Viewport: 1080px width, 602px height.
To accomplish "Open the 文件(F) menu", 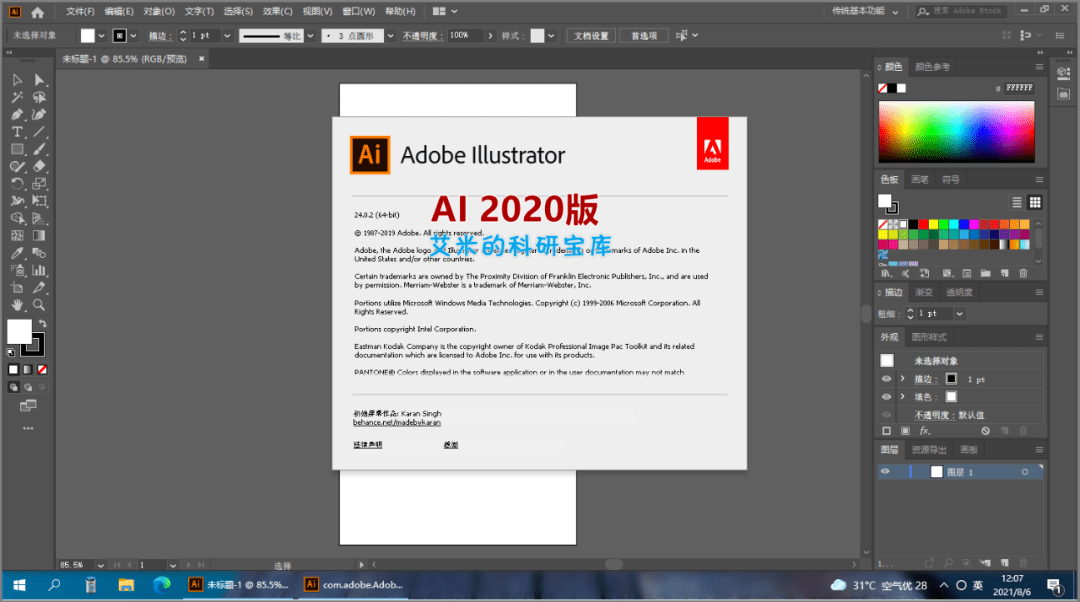I will [x=81, y=12].
